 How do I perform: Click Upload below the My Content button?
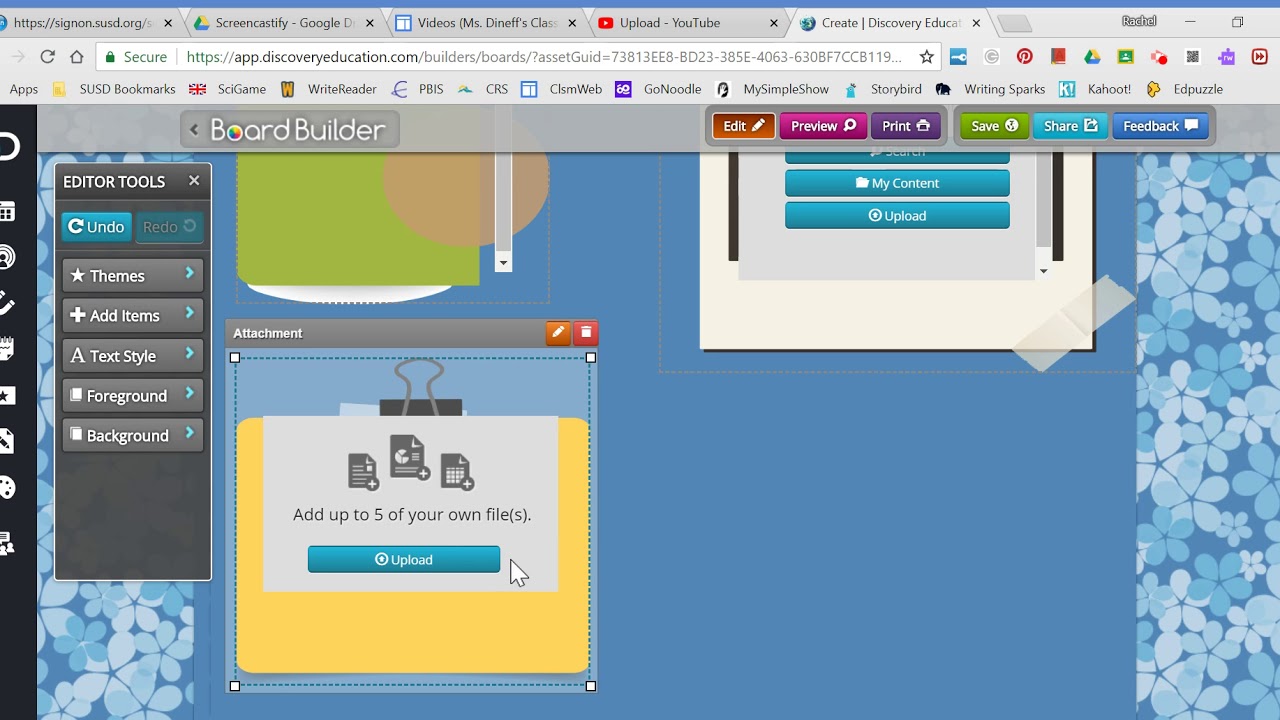tap(897, 215)
